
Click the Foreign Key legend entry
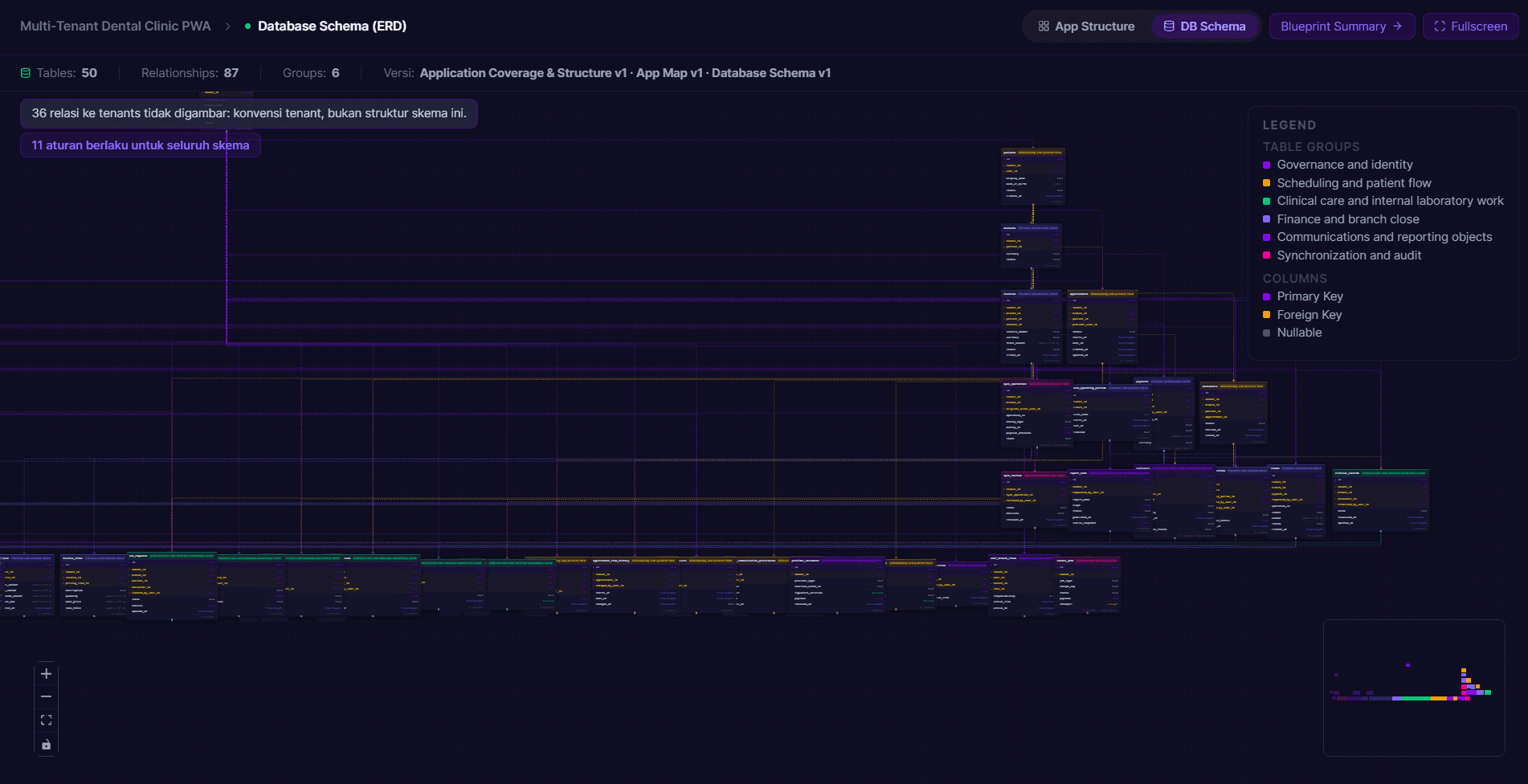point(1302,315)
